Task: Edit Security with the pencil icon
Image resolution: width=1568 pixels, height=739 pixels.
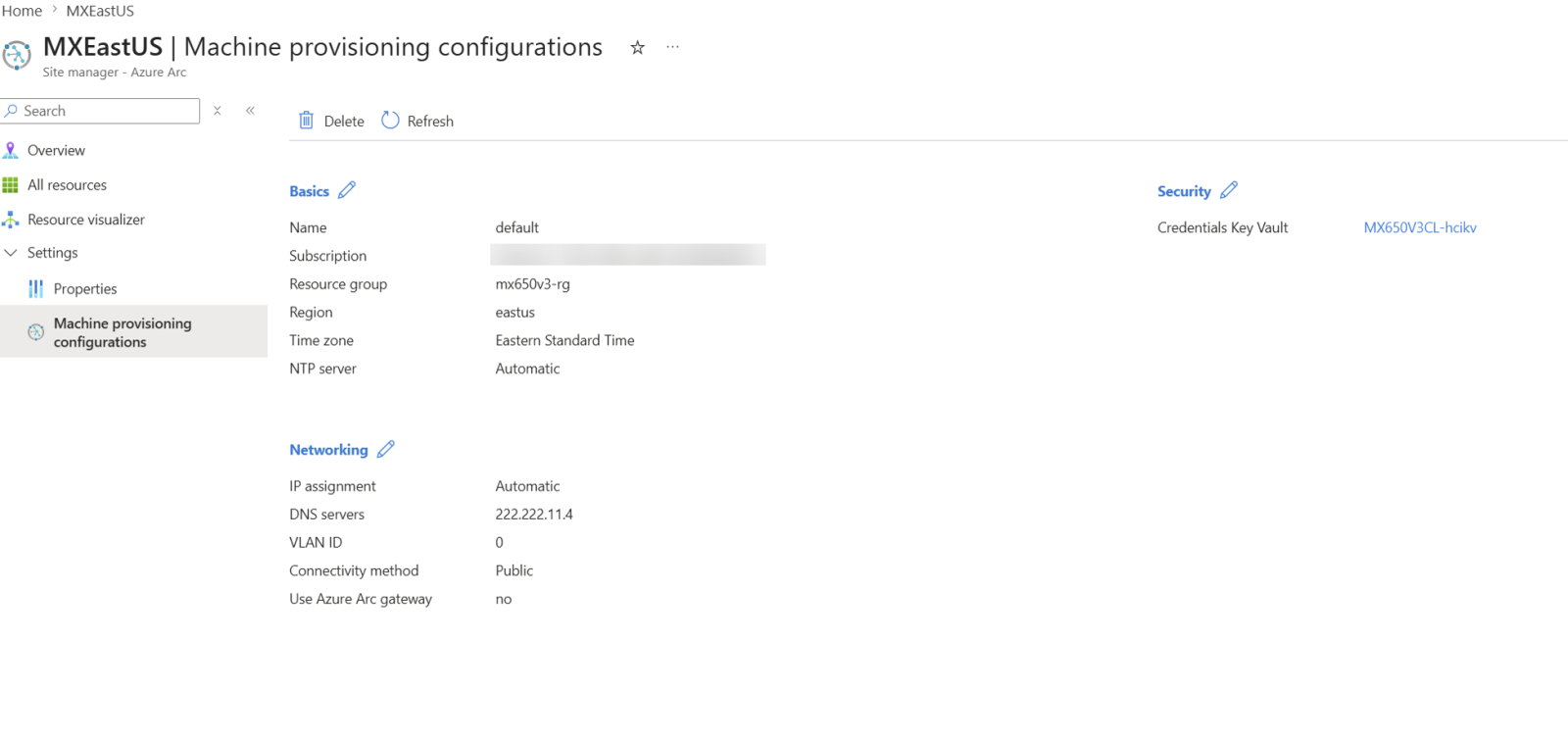Action: pos(1229,190)
